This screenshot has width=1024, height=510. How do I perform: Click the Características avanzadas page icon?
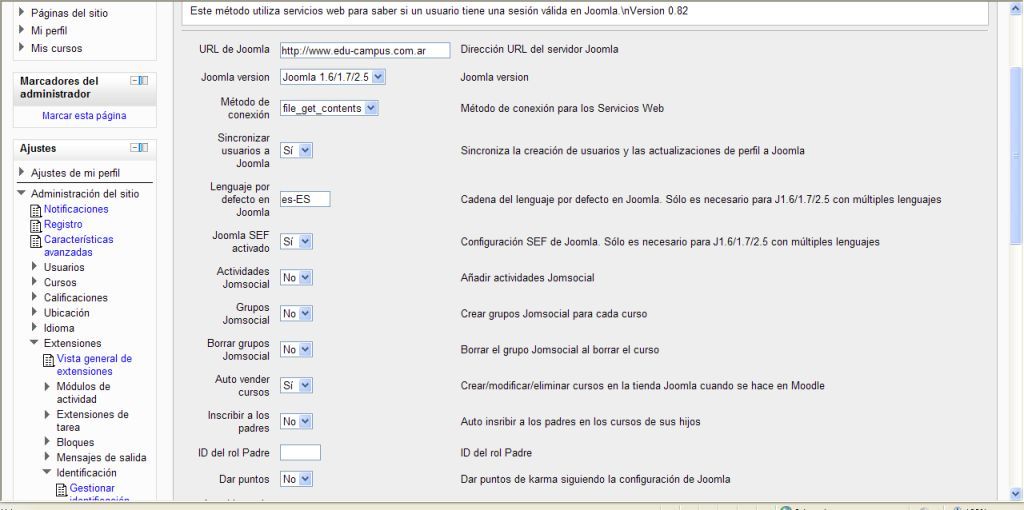[x=36, y=240]
